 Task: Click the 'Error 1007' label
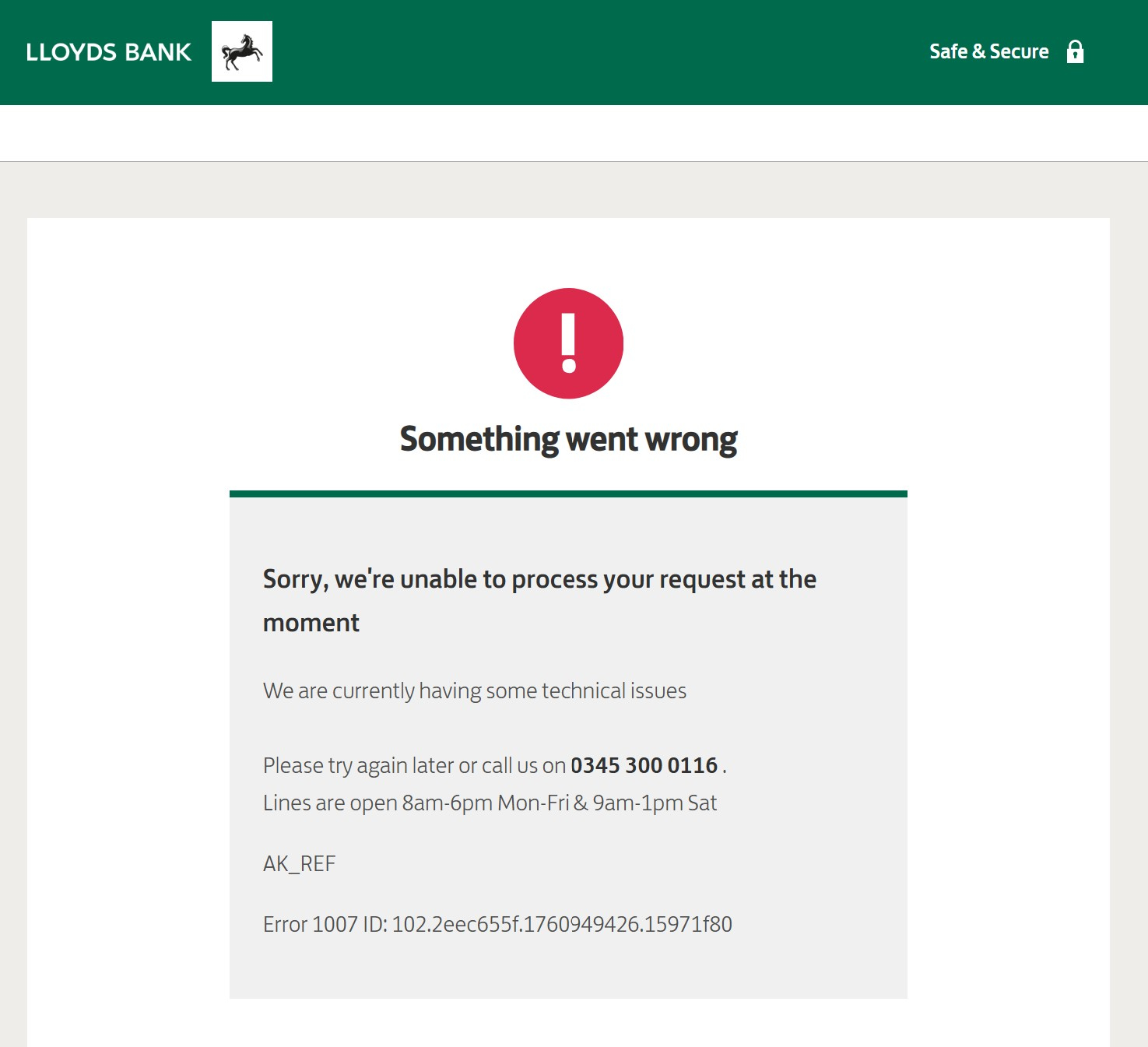pos(310,924)
